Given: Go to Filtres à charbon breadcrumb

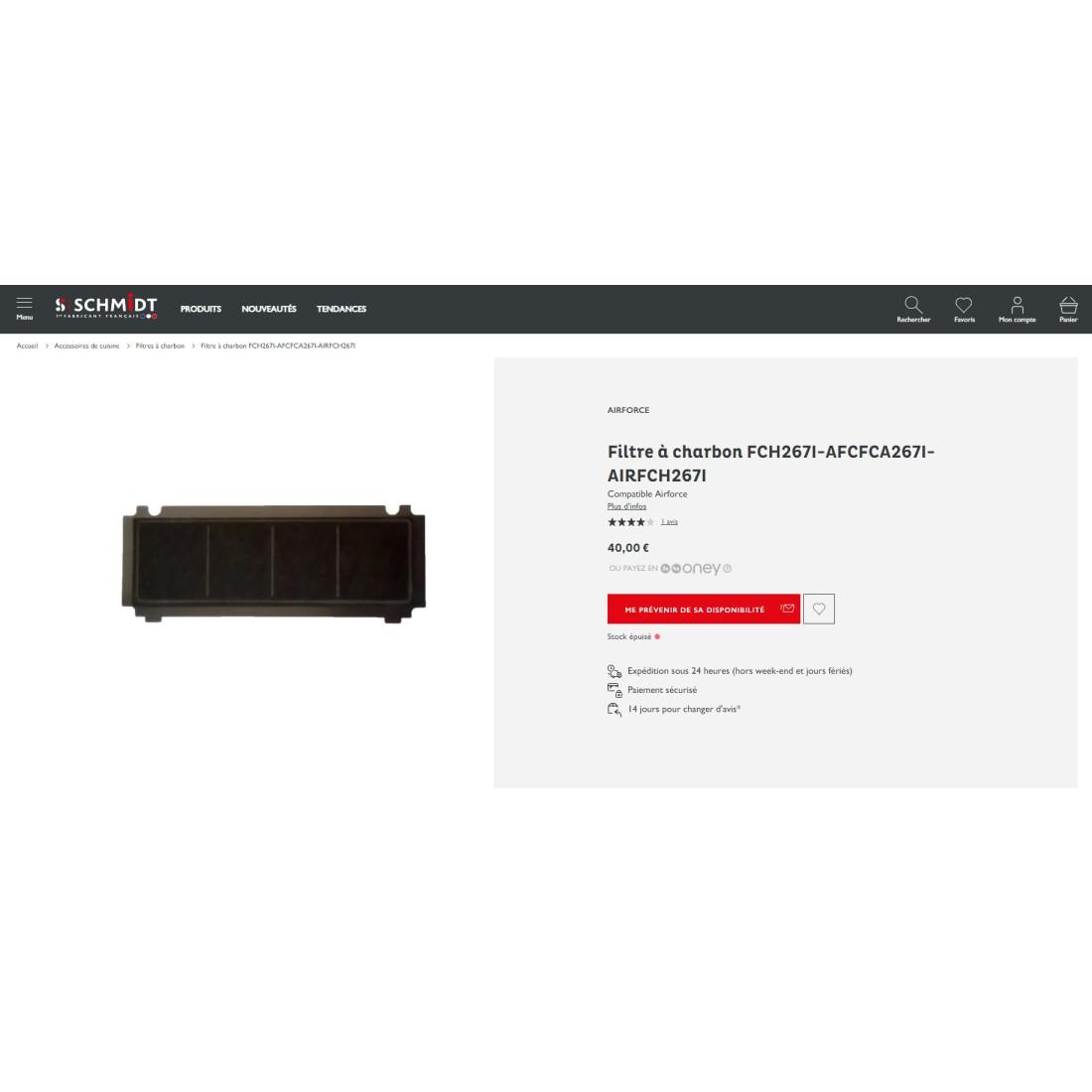Looking at the screenshot, I should coord(160,345).
